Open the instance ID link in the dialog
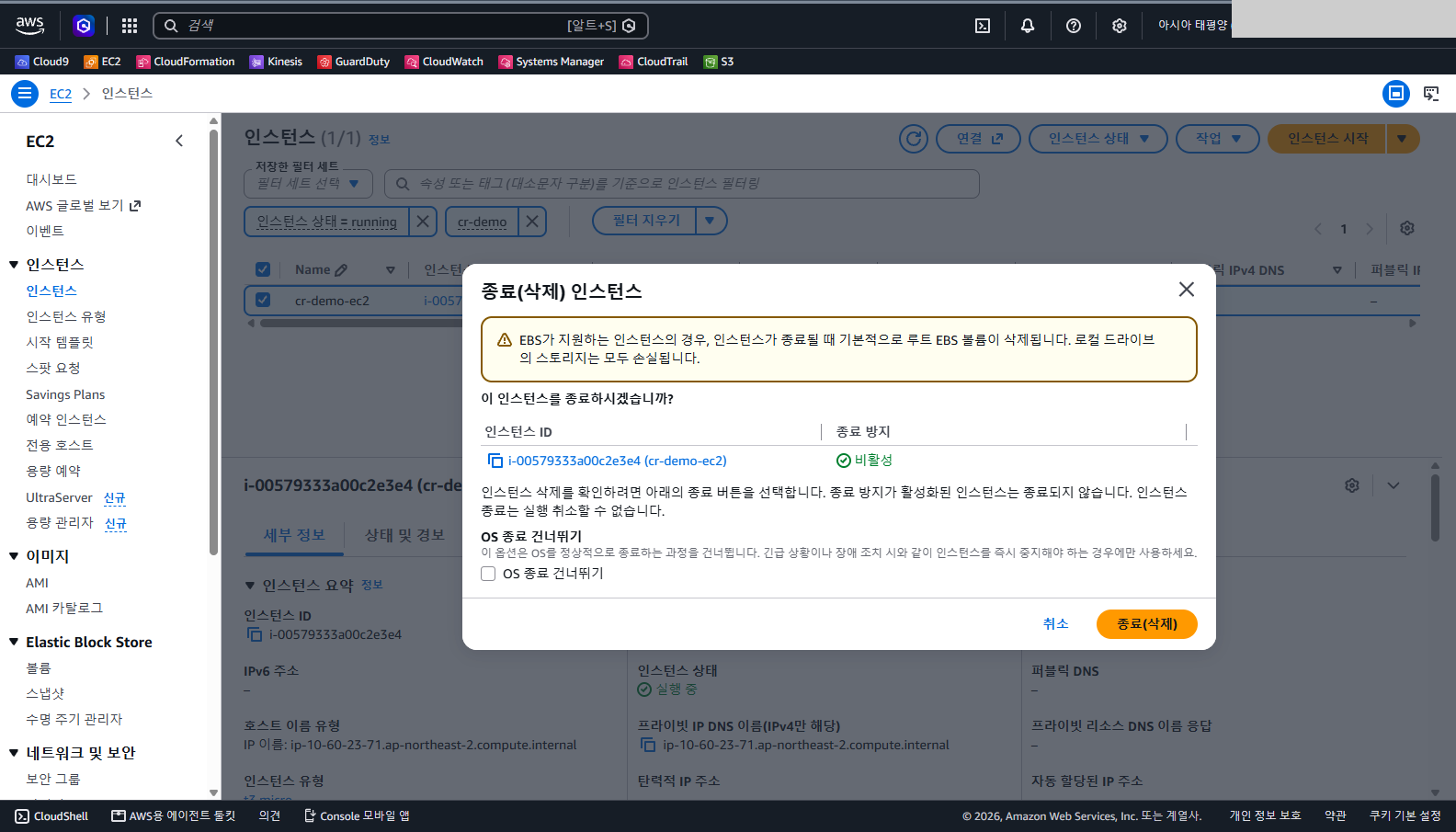 pyautogui.click(x=618, y=461)
